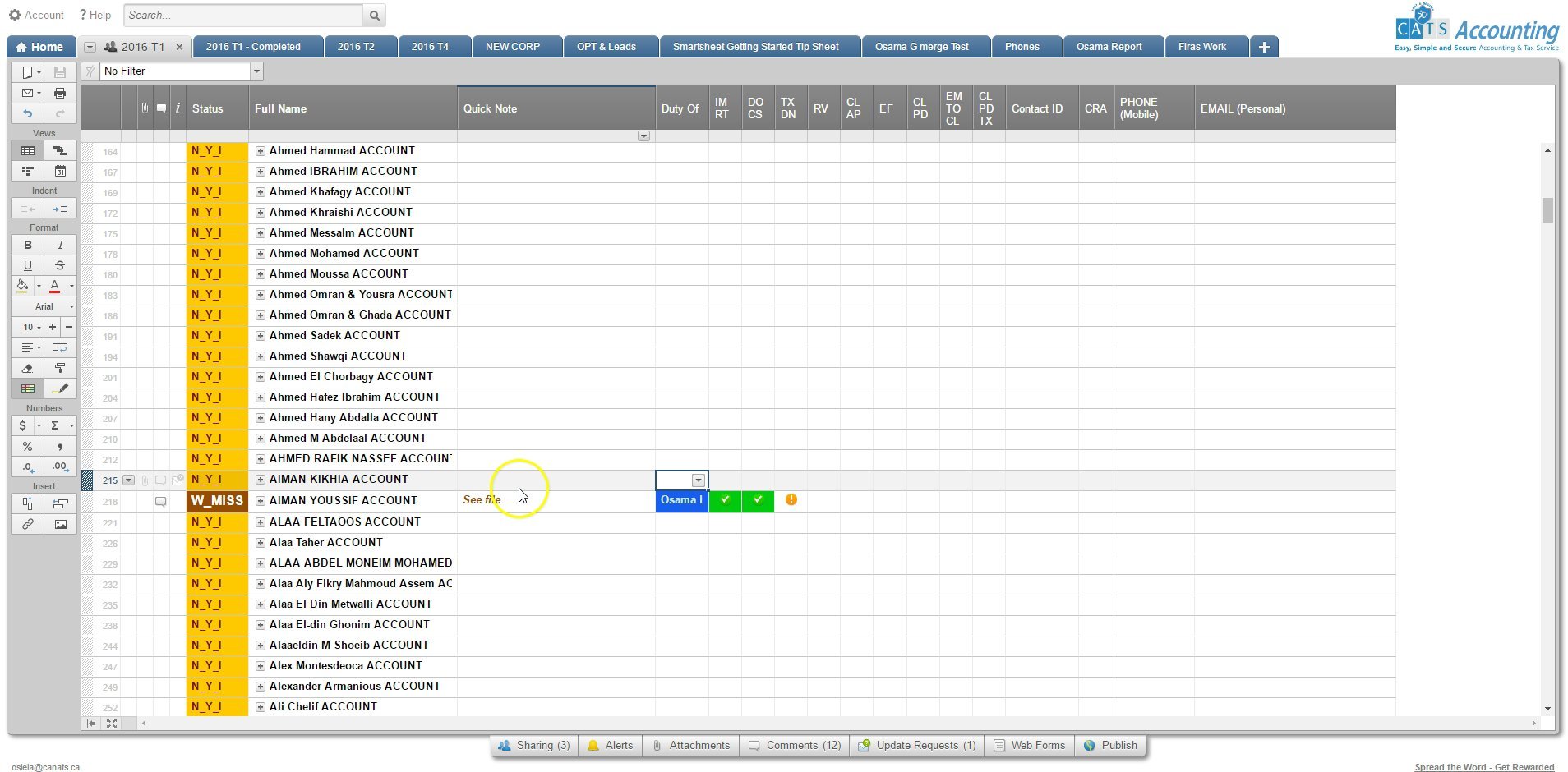Switch to Card View
1568x772 pixels.
pyautogui.click(x=27, y=171)
